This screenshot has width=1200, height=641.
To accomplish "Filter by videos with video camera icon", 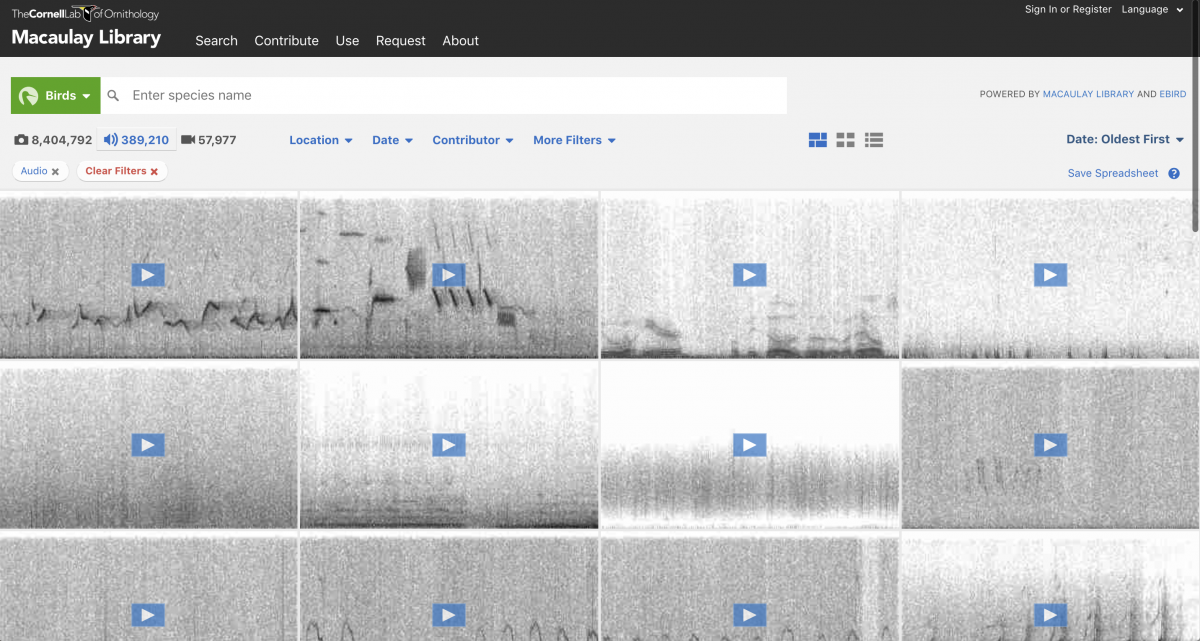I will pos(208,140).
